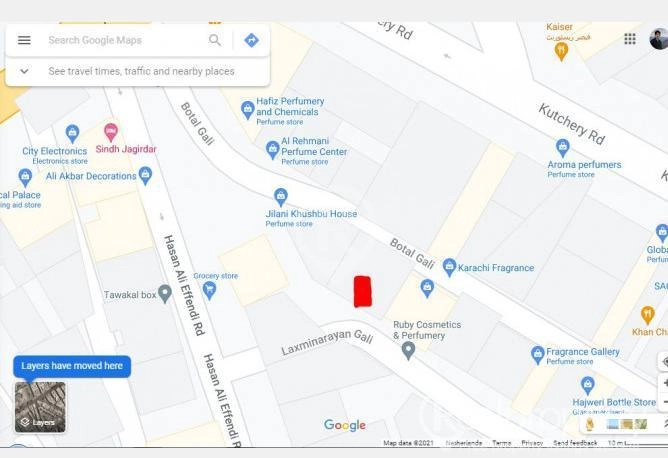Open directions with the blue arrow icon
This screenshot has width=668, height=458.
251,40
